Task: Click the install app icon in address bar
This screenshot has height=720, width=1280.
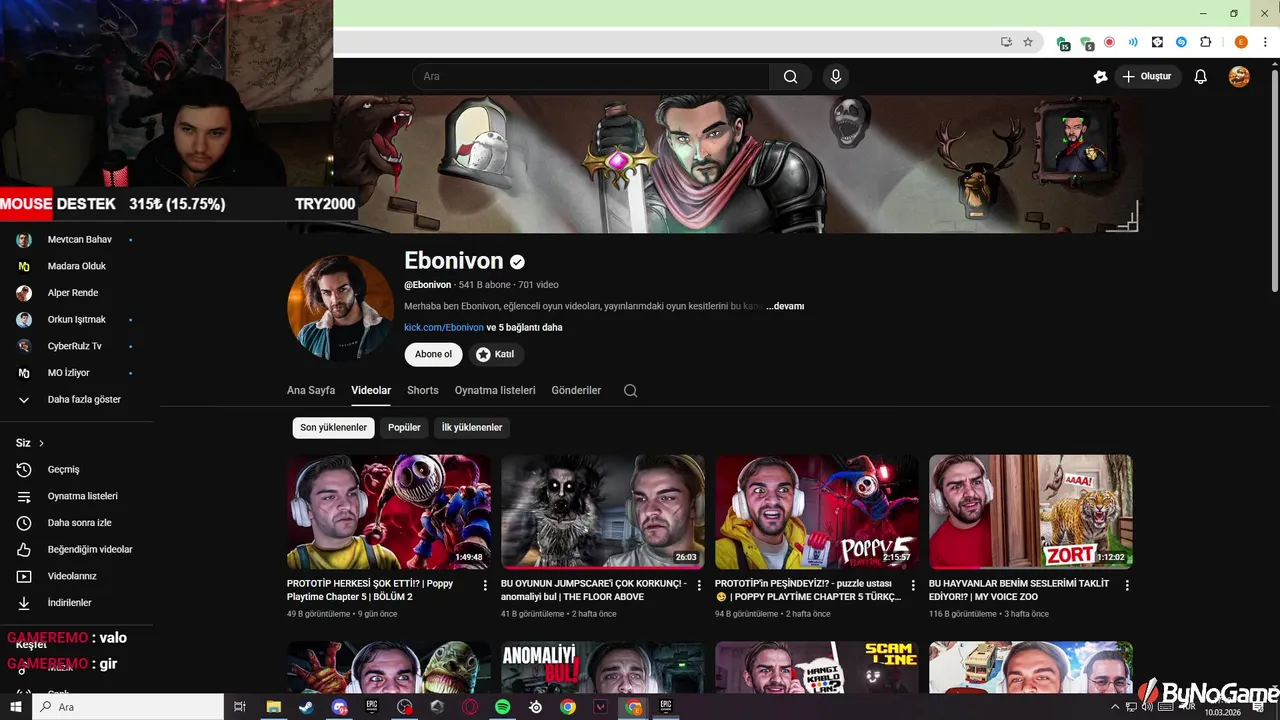Action: [x=1006, y=42]
